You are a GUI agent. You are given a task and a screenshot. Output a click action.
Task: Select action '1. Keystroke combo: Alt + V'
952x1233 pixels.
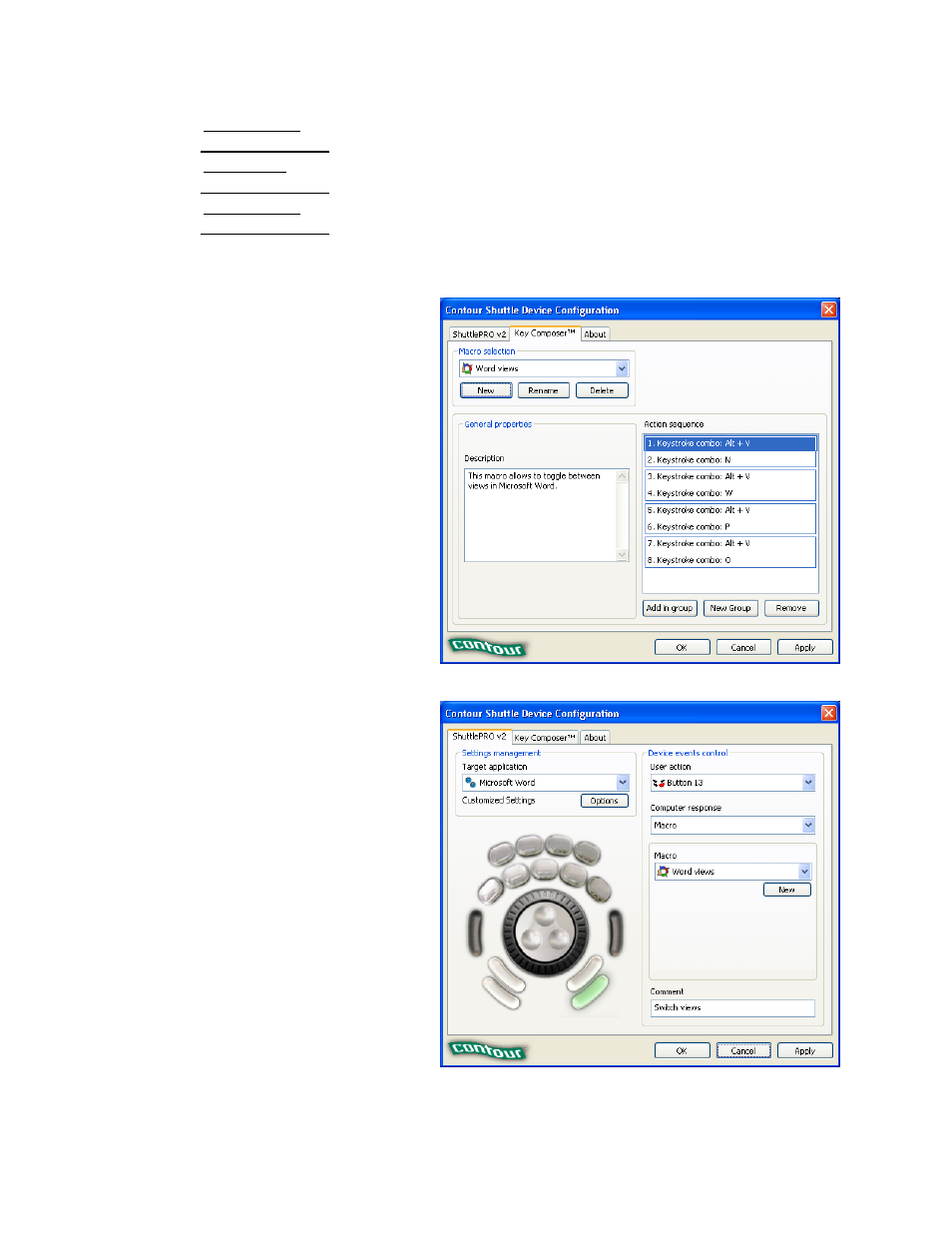click(x=730, y=443)
